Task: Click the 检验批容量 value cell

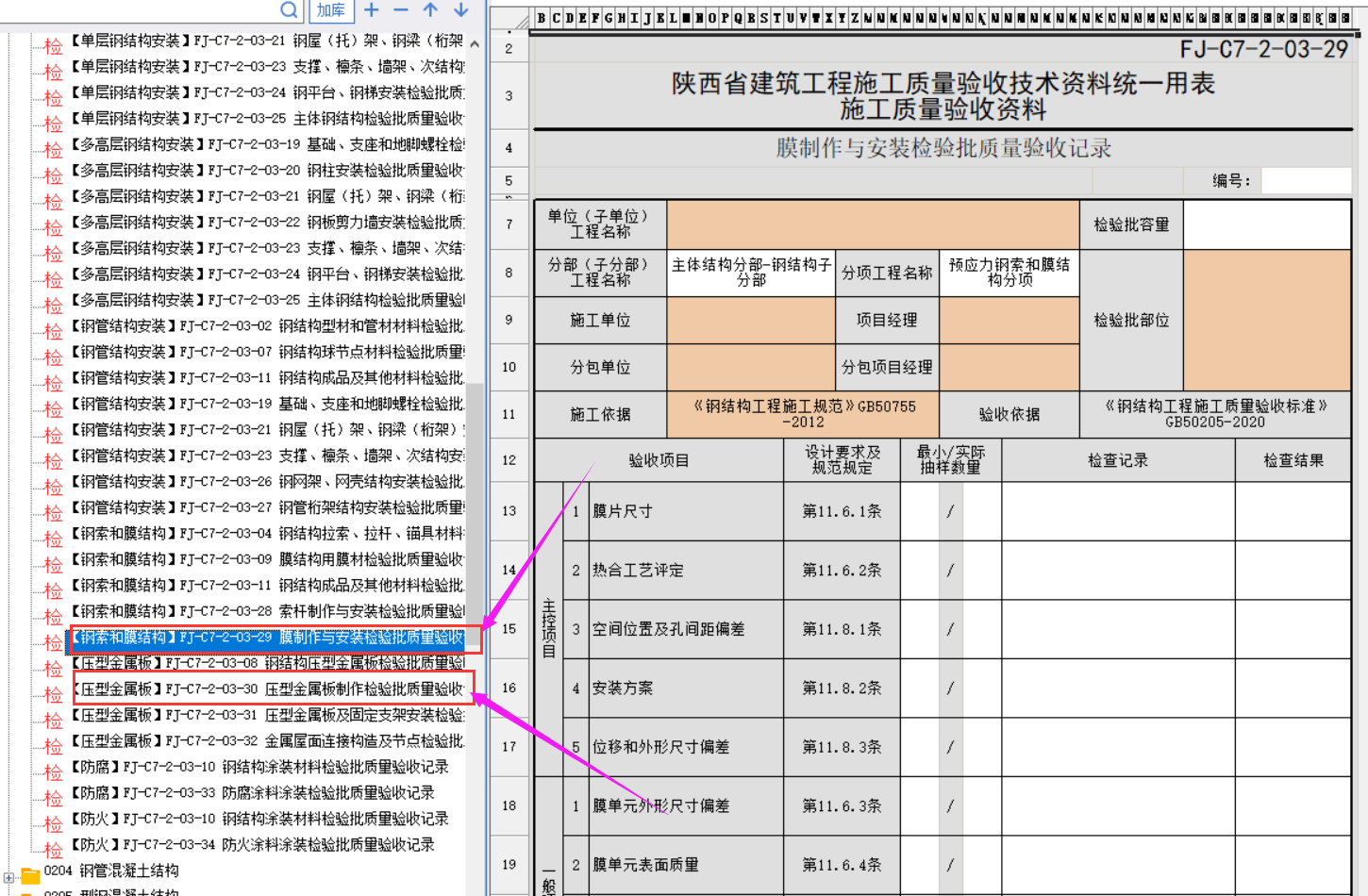Action: [x=1267, y=224]
